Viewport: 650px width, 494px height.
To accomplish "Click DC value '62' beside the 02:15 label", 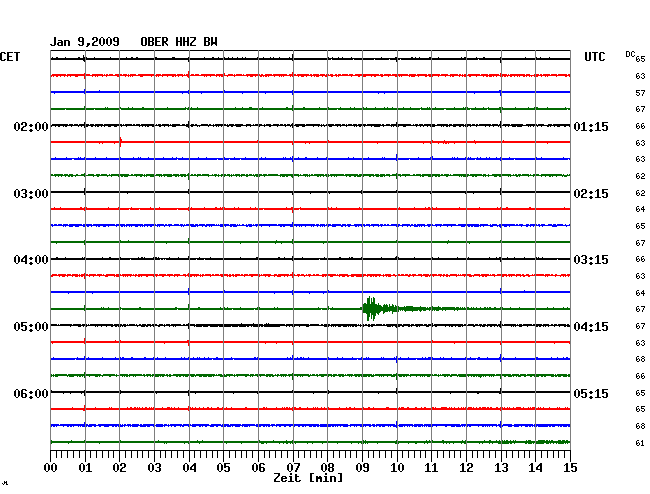I will [x=640, y=193].
